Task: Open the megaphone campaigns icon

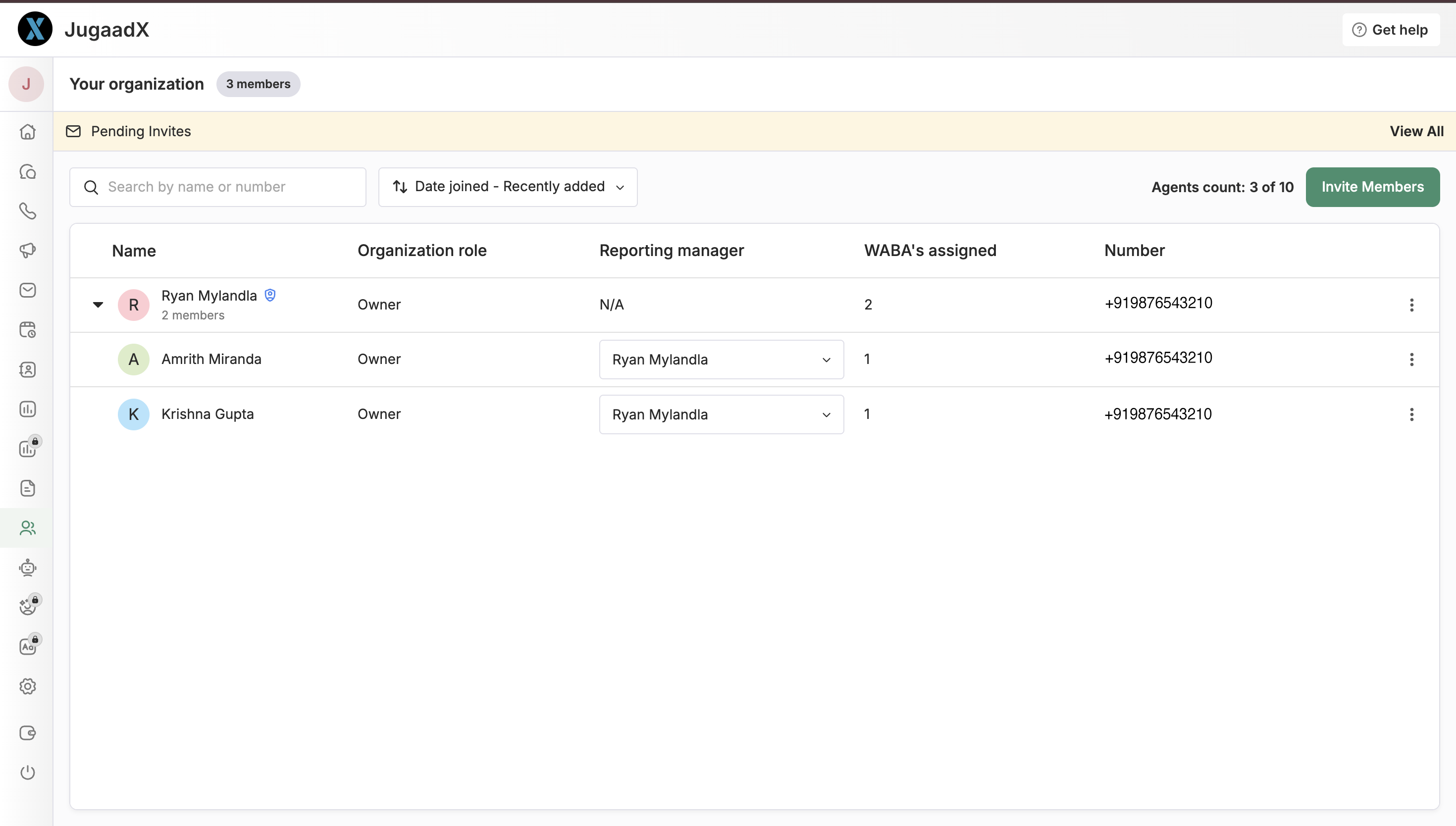Action: pos(27,250)
